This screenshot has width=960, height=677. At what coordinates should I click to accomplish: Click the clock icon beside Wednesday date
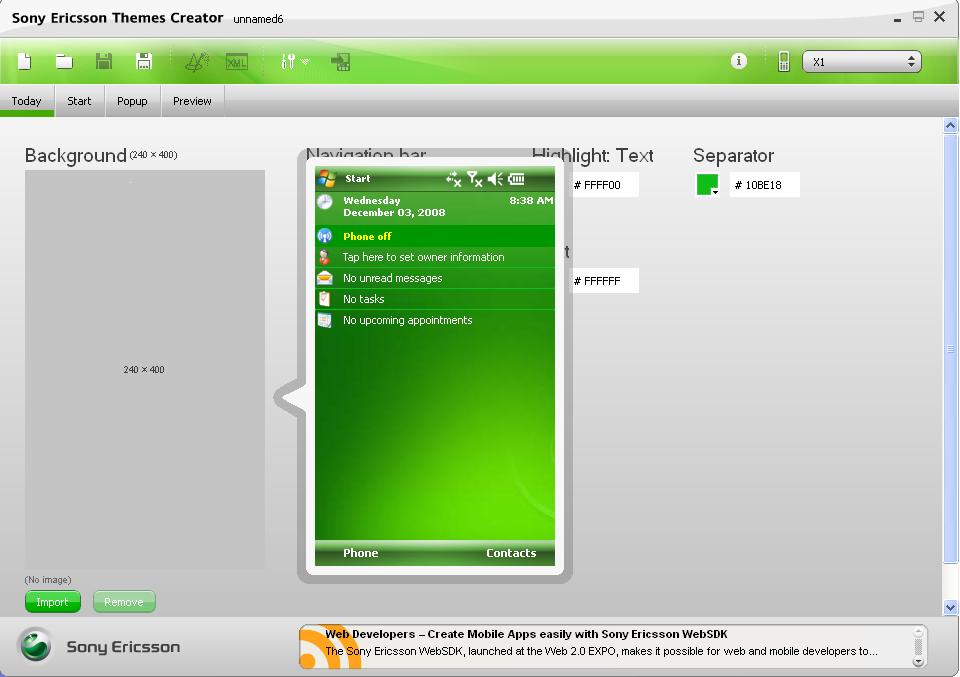click(x=325, y=203)
